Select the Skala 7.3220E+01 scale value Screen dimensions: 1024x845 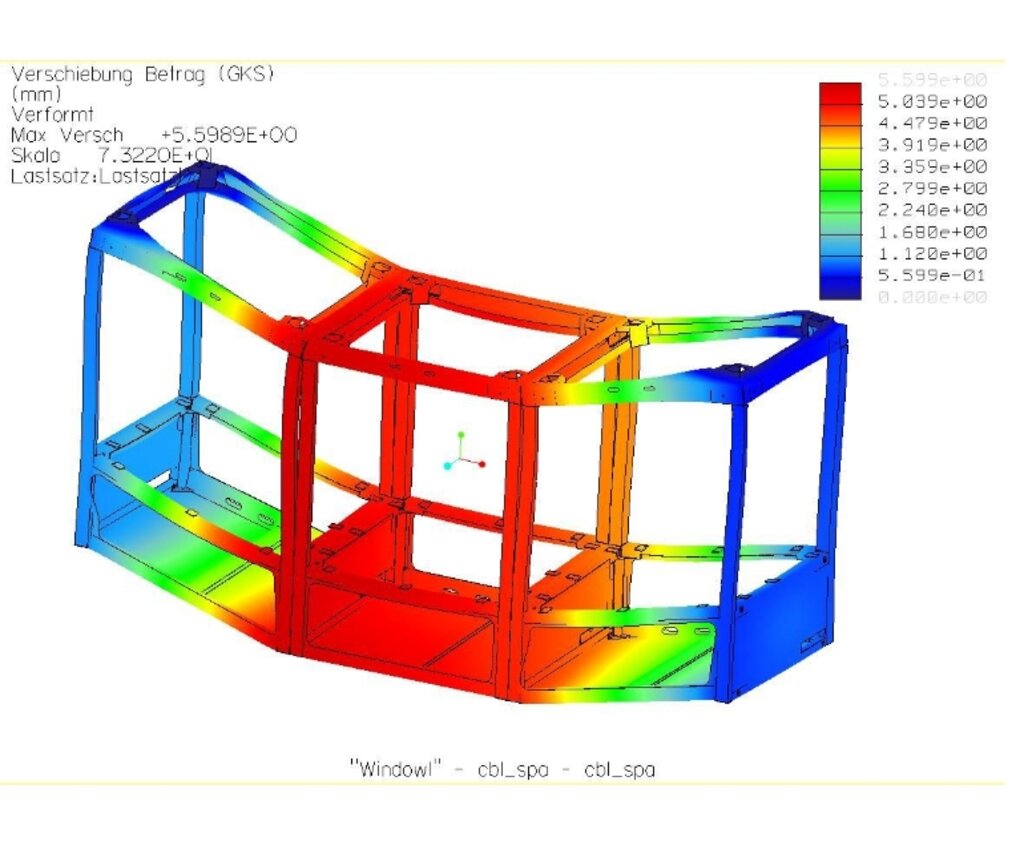click(111, 156)
